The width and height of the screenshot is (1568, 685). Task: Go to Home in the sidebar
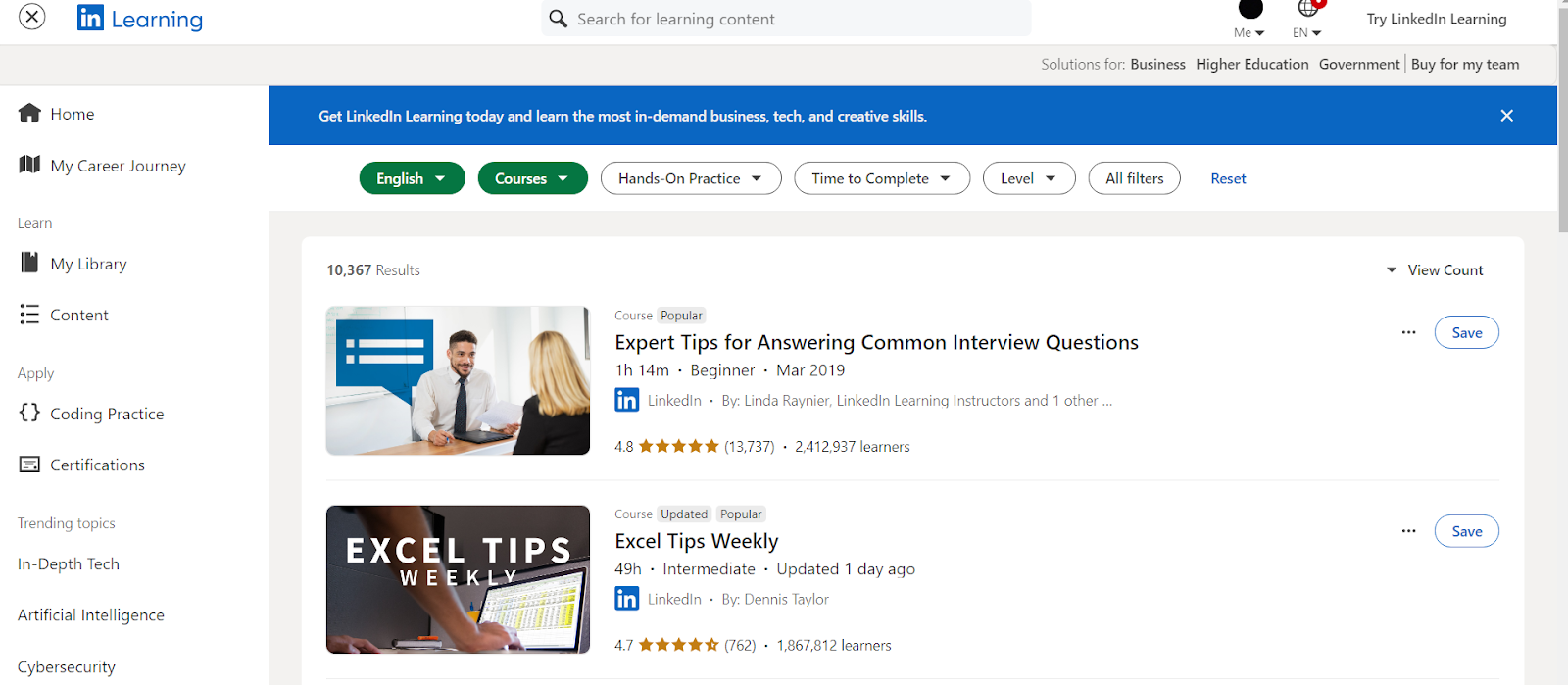73,114
